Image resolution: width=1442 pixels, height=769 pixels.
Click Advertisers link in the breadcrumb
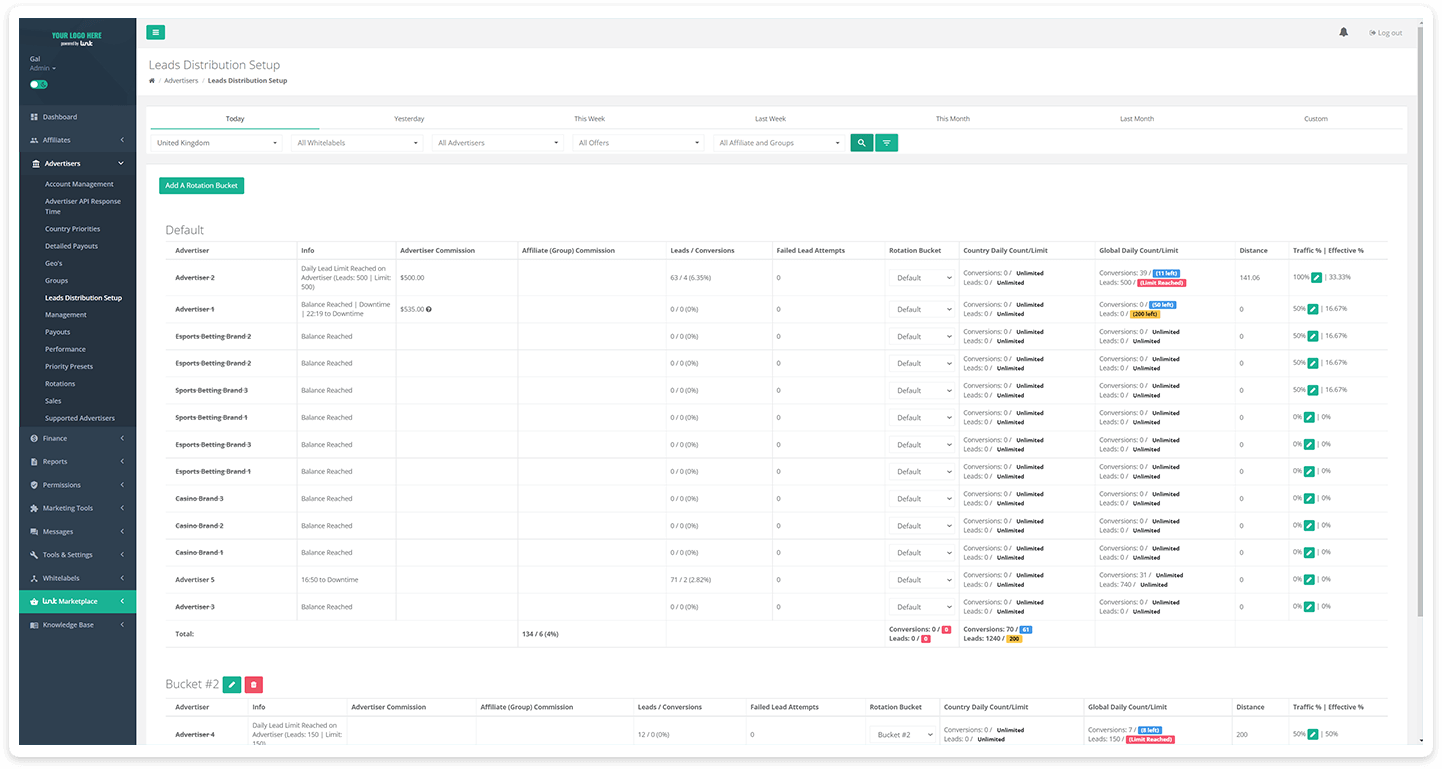pyautogui.click(x=181, y=80)
